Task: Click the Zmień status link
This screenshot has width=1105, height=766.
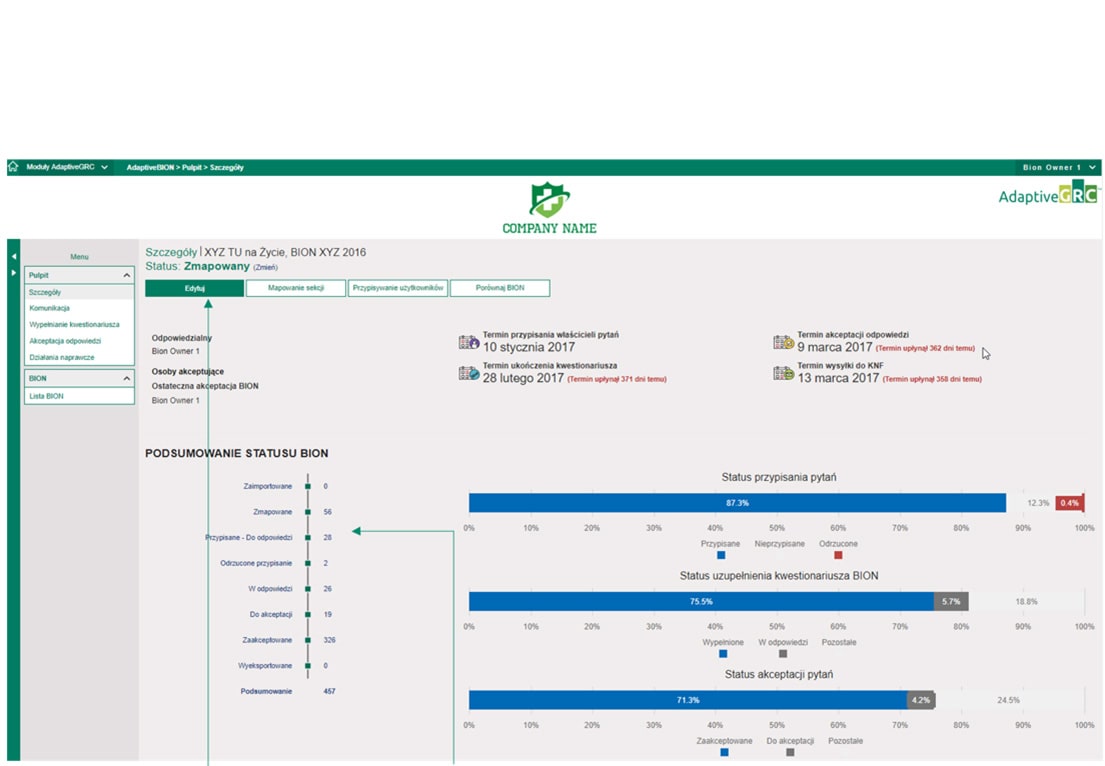Action: pyautogui.click(x=266, y=268)
